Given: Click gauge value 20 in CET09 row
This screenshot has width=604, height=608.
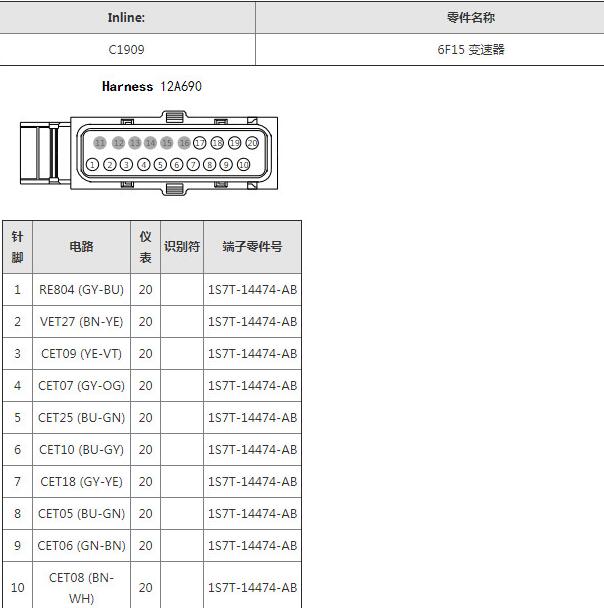Looking at the screenshot, I should coord(145,354).
